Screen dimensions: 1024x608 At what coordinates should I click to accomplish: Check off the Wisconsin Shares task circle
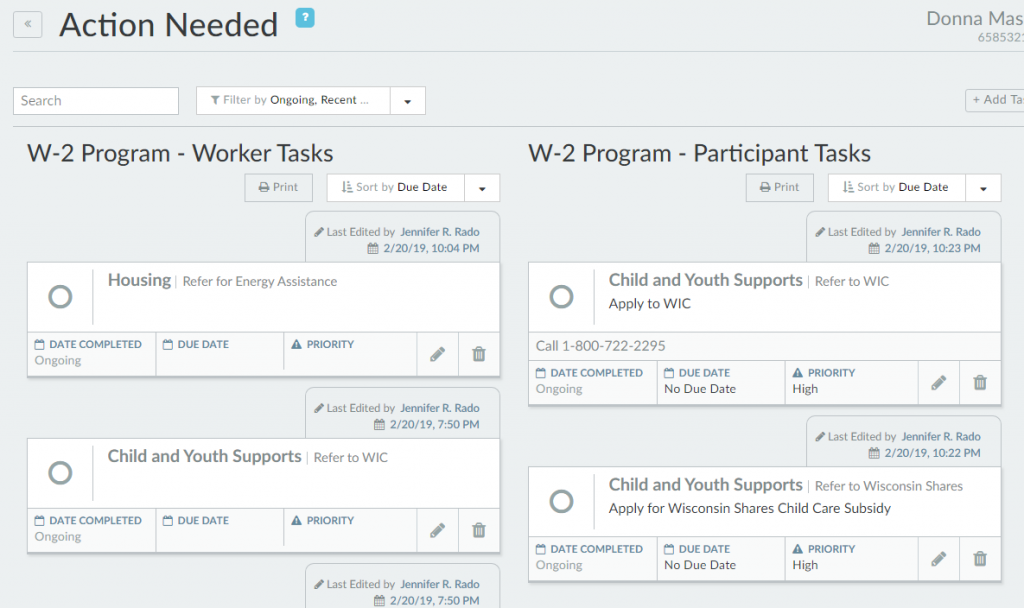(562, 501)
